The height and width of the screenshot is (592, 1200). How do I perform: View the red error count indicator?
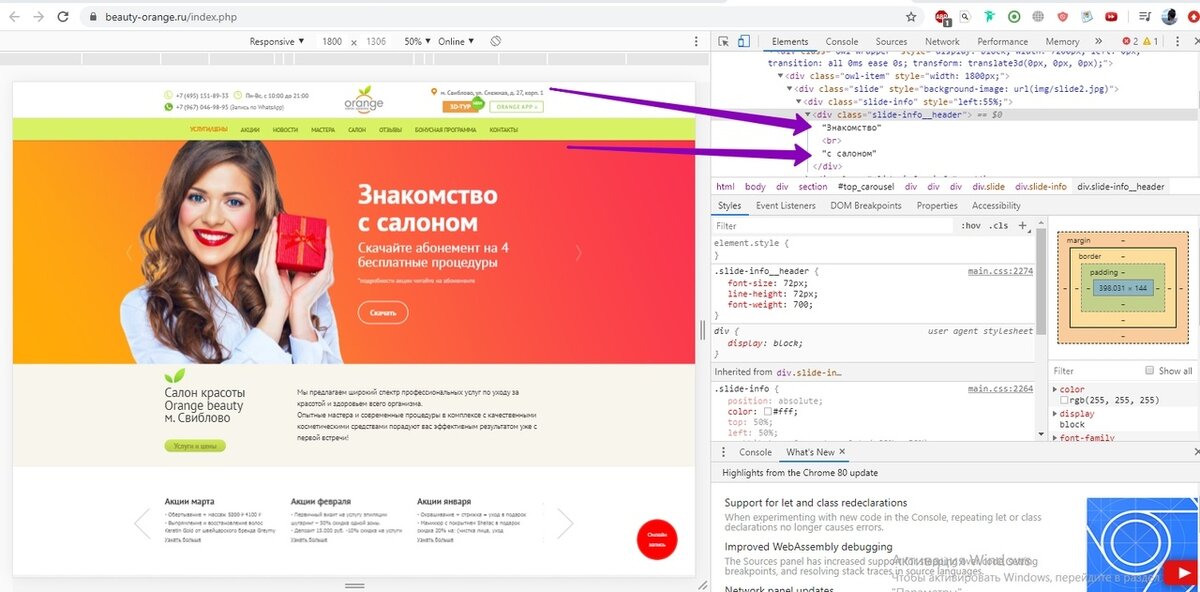pyautogui.click(x=1130, y=42)
